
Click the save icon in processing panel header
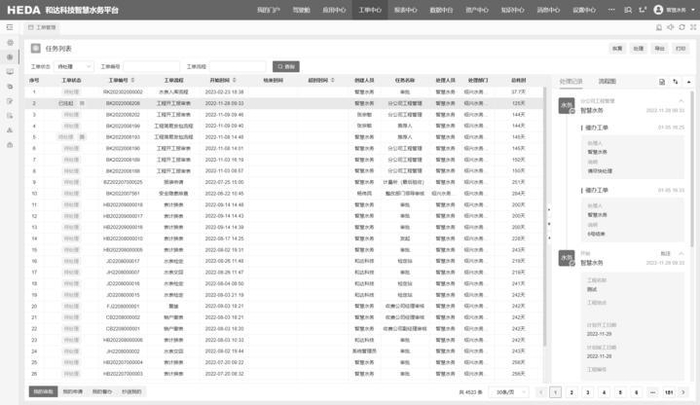(662, 82)
